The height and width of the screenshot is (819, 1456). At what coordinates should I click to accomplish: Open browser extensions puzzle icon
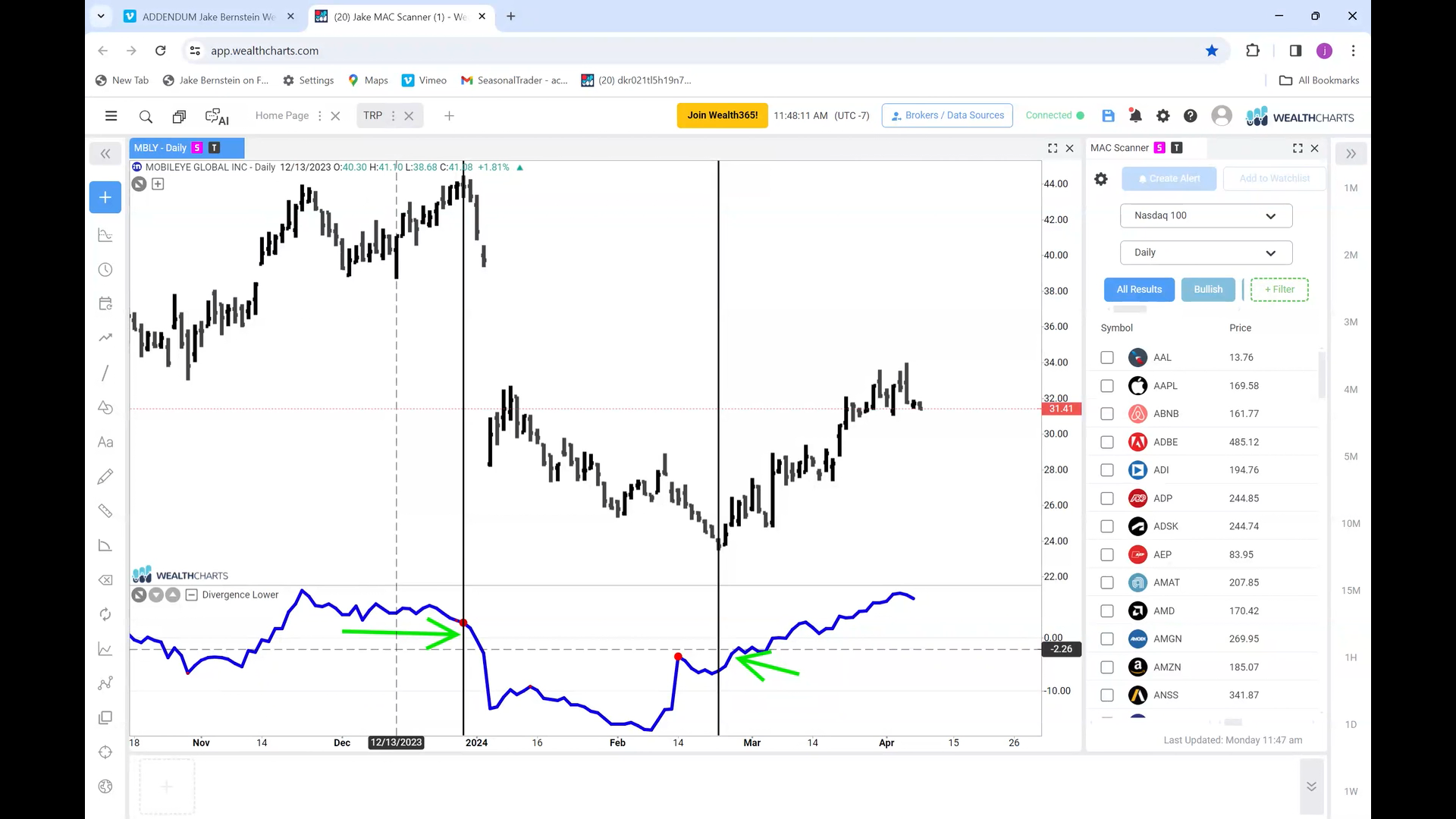[1253, 51]
